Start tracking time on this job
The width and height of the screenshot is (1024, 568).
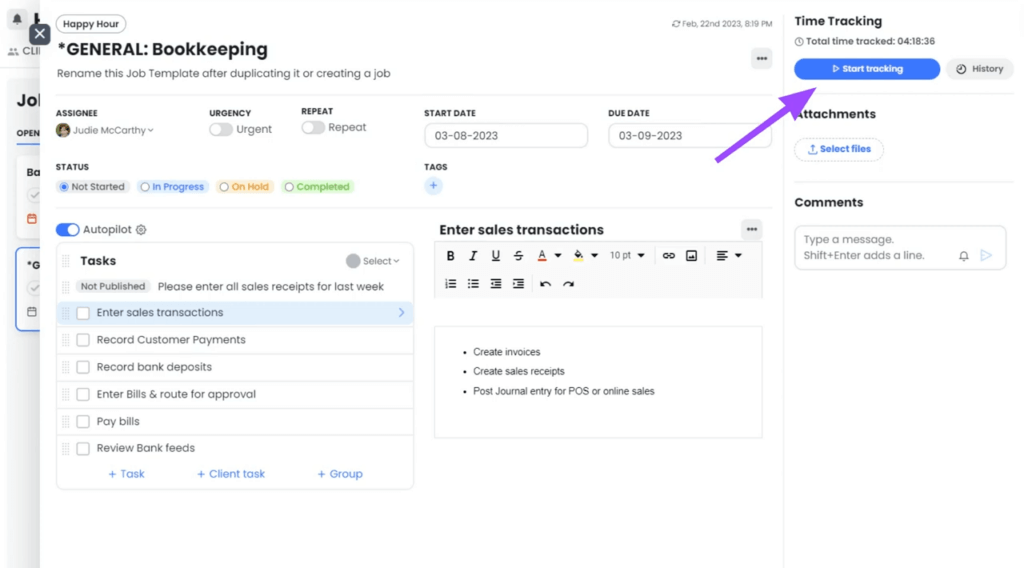867,69
